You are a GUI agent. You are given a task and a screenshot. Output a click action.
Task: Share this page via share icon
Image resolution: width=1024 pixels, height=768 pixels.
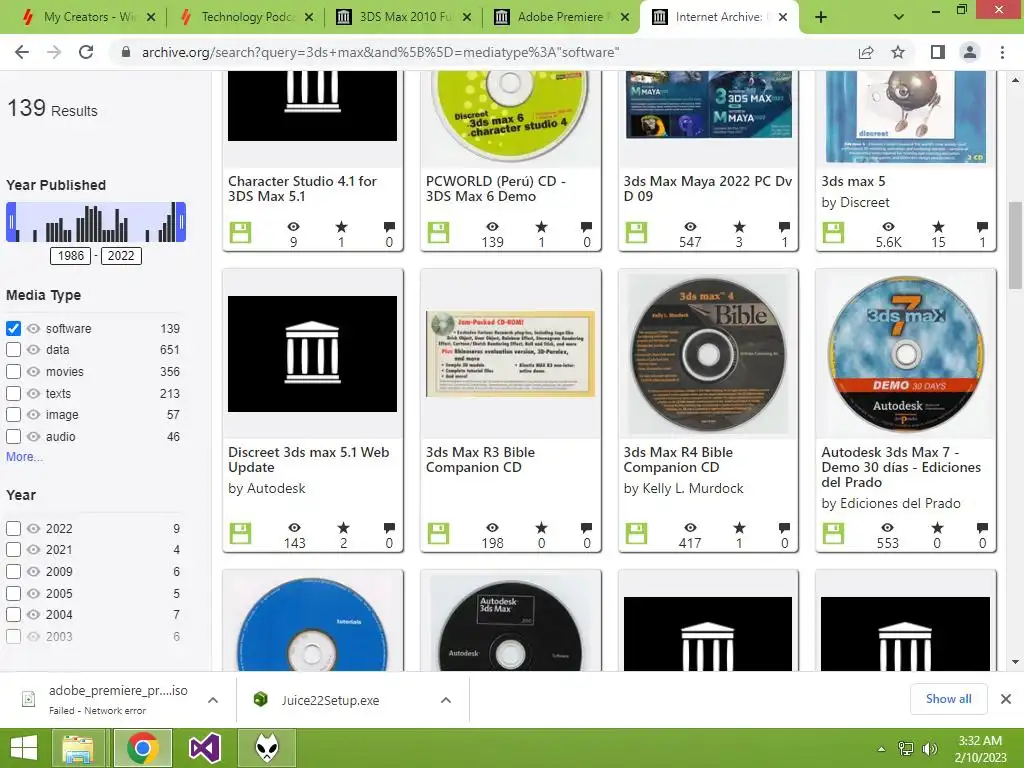[866, 52]
